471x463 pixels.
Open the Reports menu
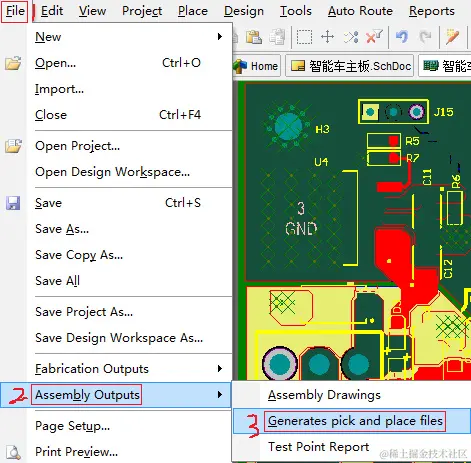coord(432,11)
